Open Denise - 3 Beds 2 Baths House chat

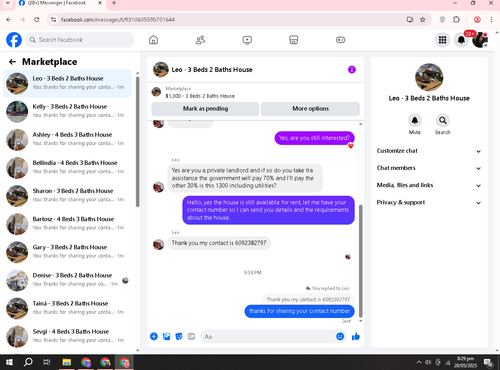tap(67, 280)
